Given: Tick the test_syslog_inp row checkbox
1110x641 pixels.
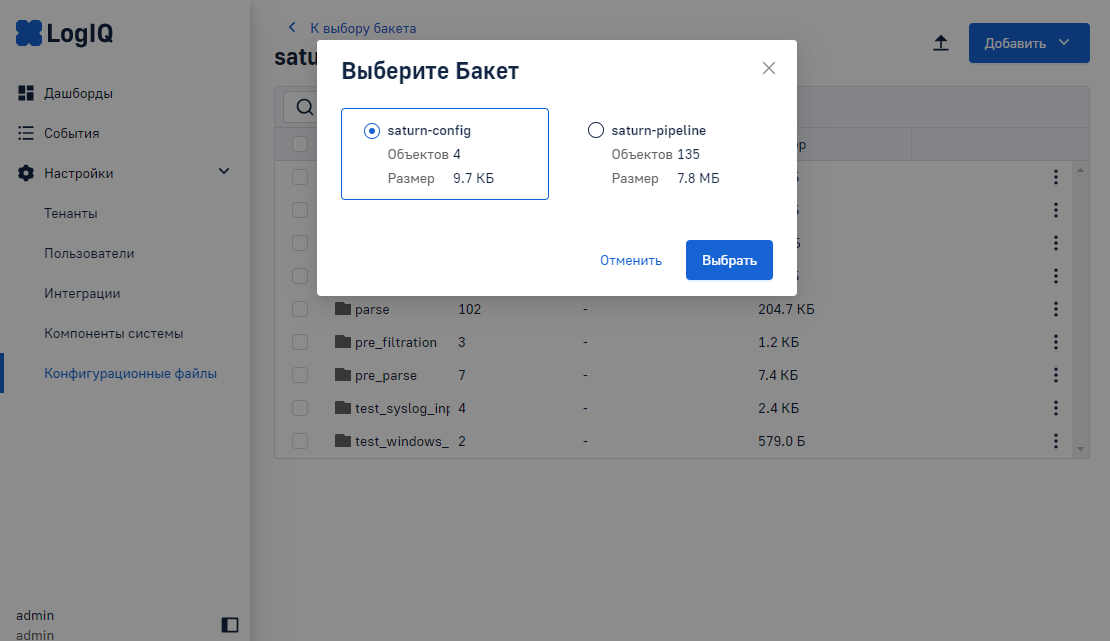Looking at the screenshot, I should click(x=300, y=408).
